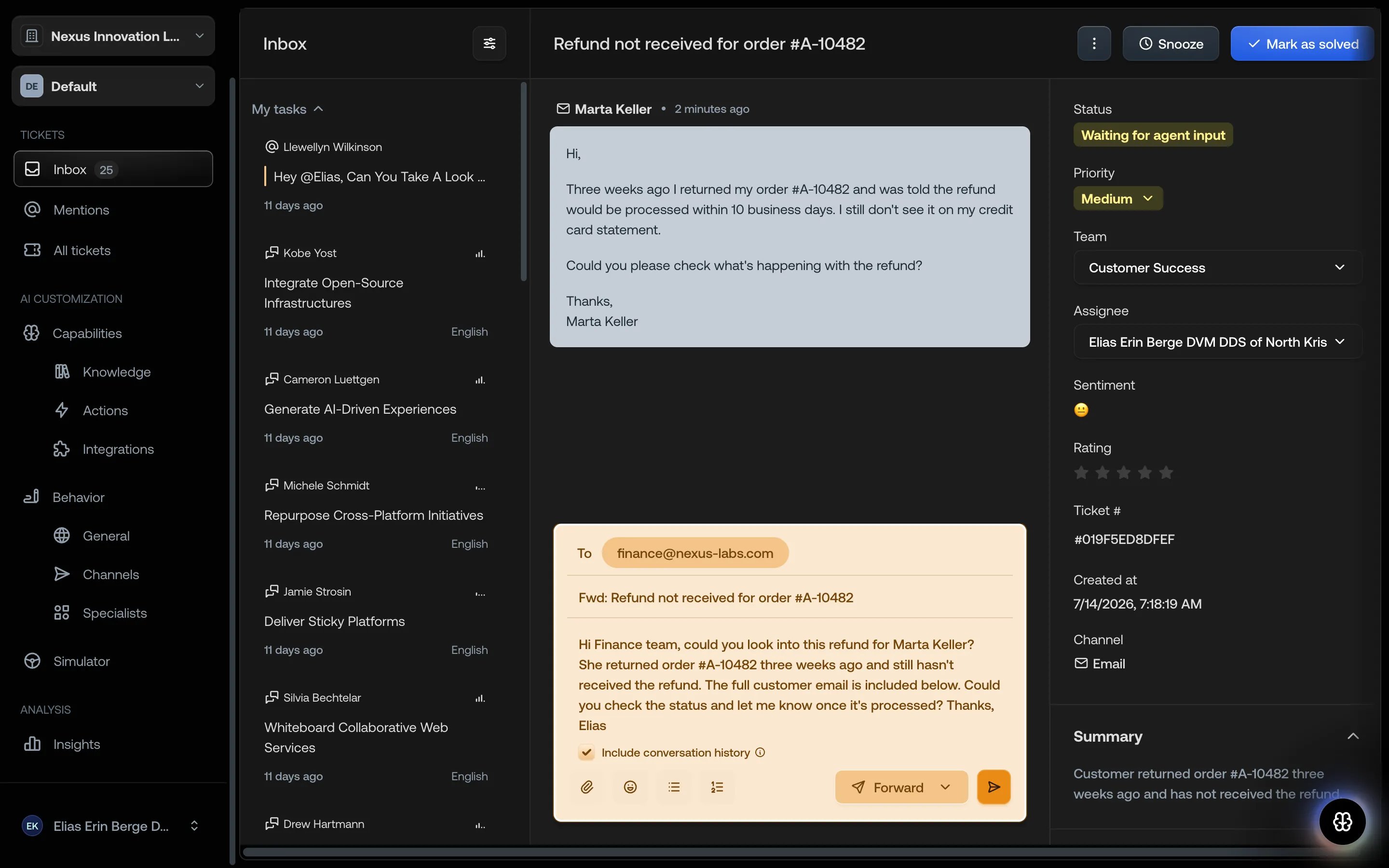This screenshot has height=868, width=1389.
Task: Open the inbox filter settings icon
Action: point(489,43)
